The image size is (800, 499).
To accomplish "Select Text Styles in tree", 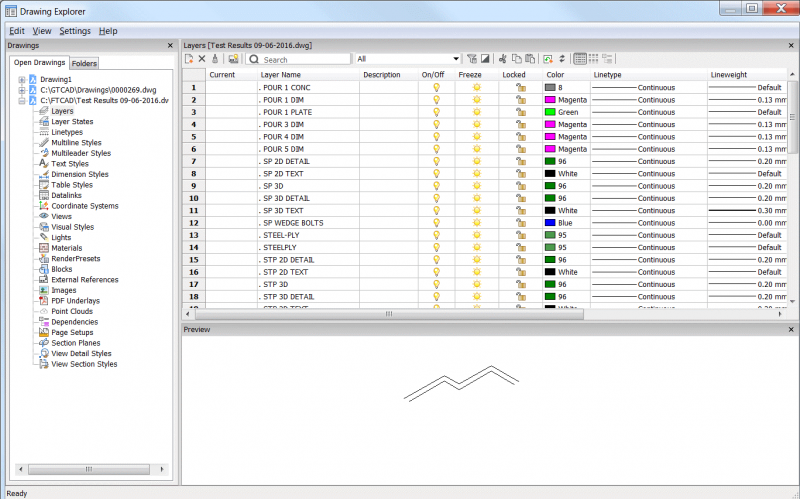I will (x=70, y=164).
